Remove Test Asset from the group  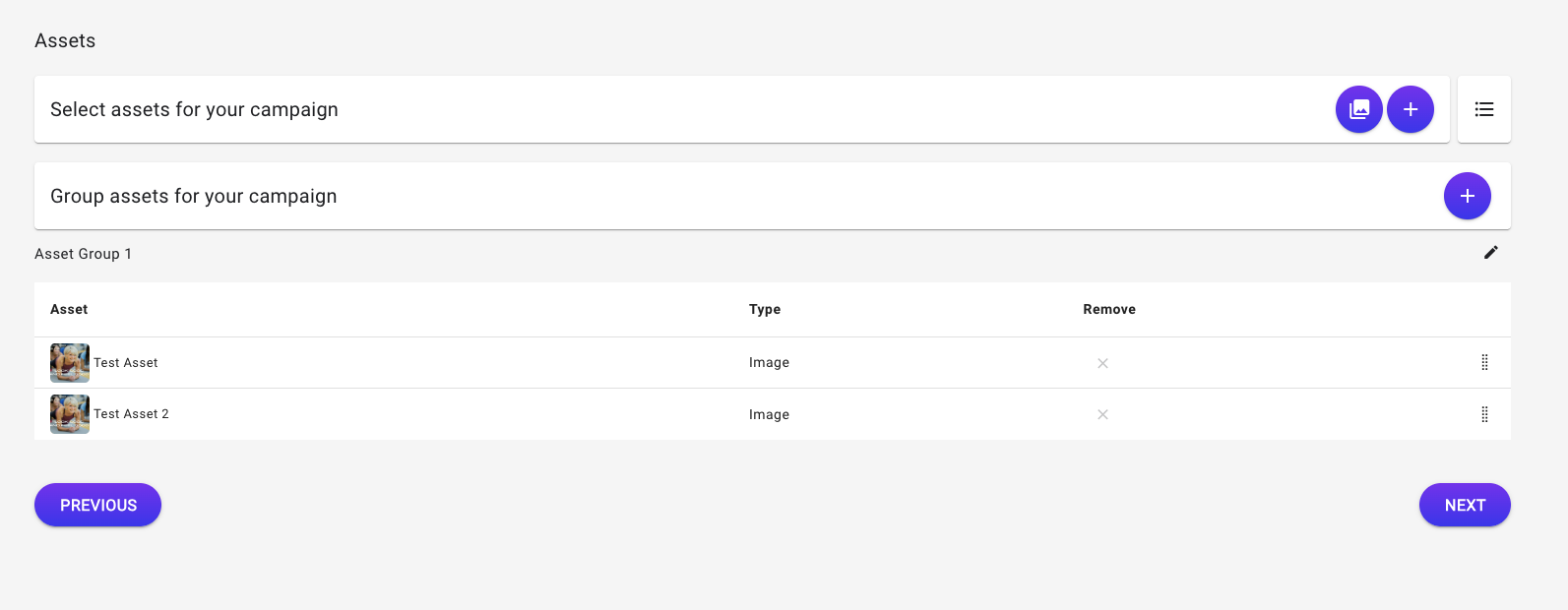pos(1102,363)
